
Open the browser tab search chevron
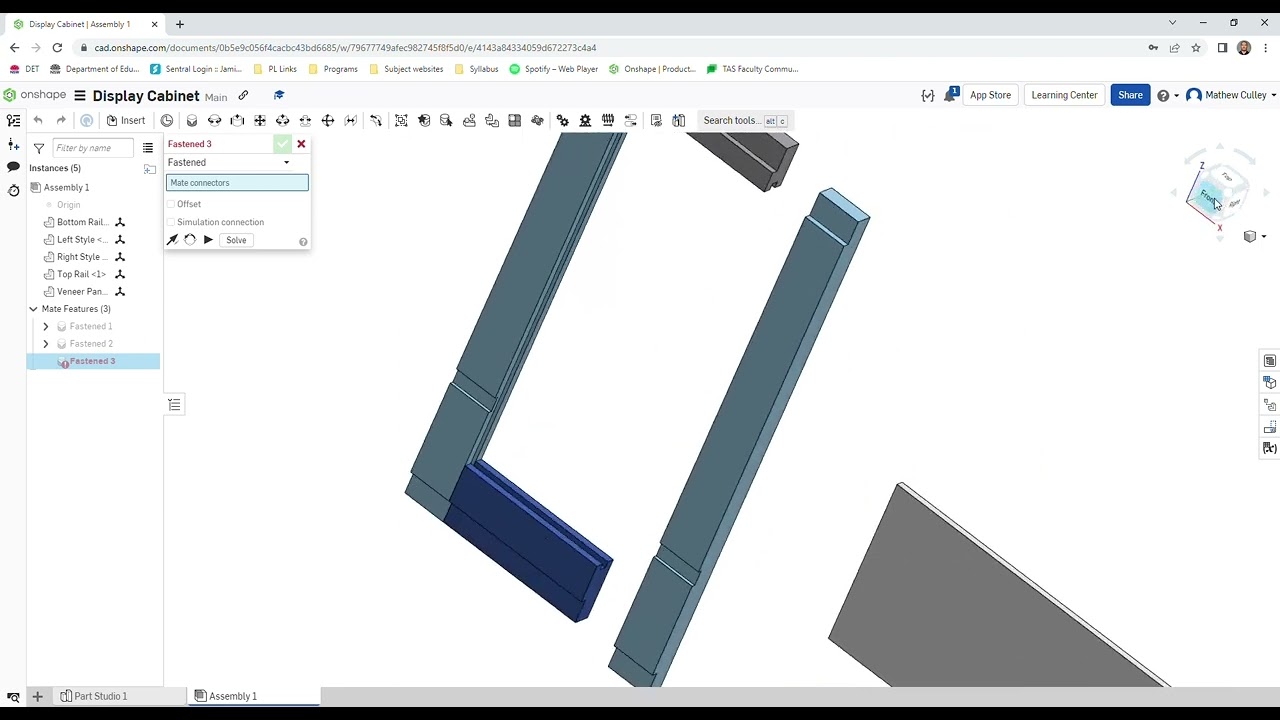[x=1172, y=23]
